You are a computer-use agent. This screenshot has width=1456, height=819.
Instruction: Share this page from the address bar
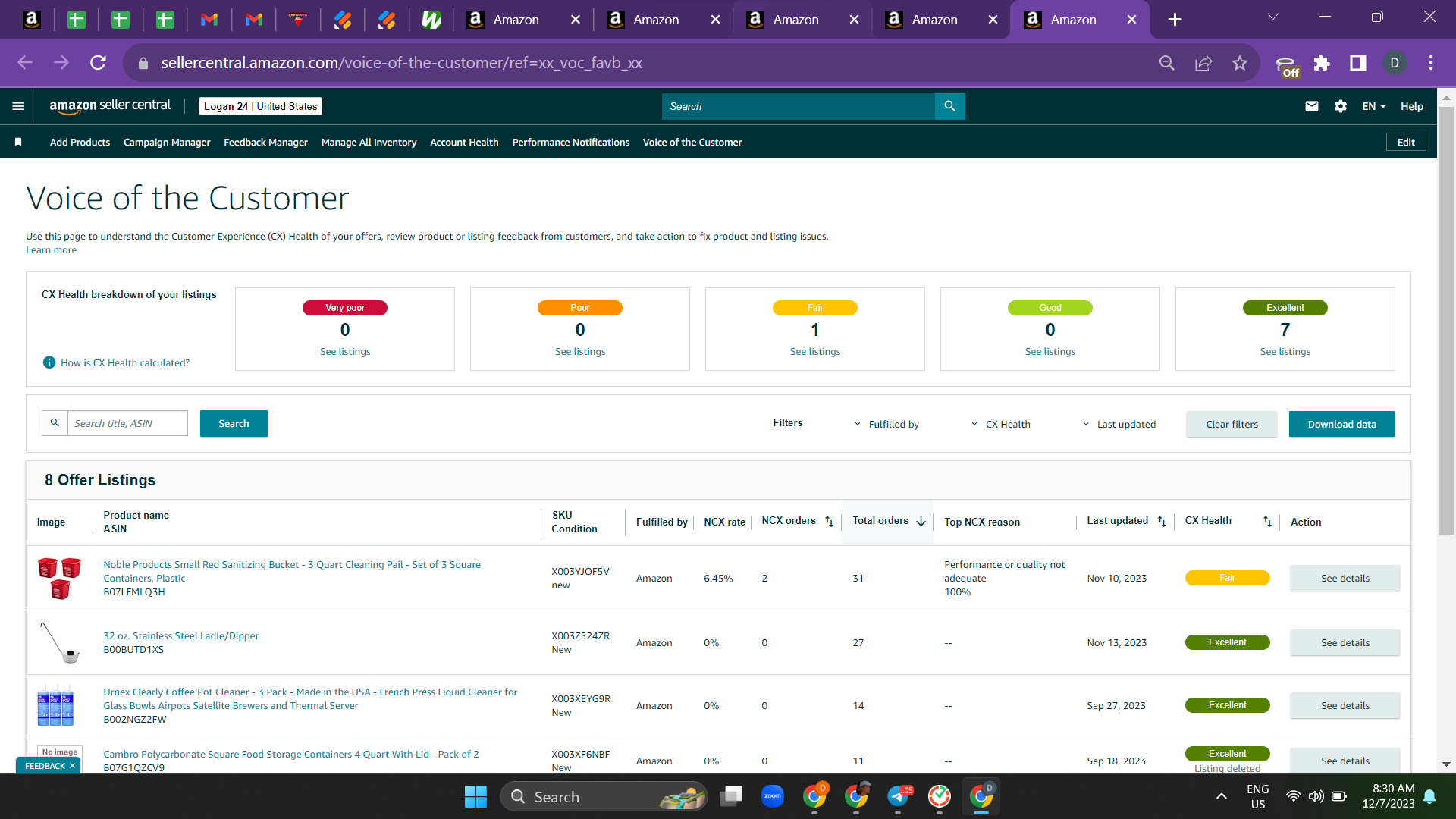pos(1203,63)
